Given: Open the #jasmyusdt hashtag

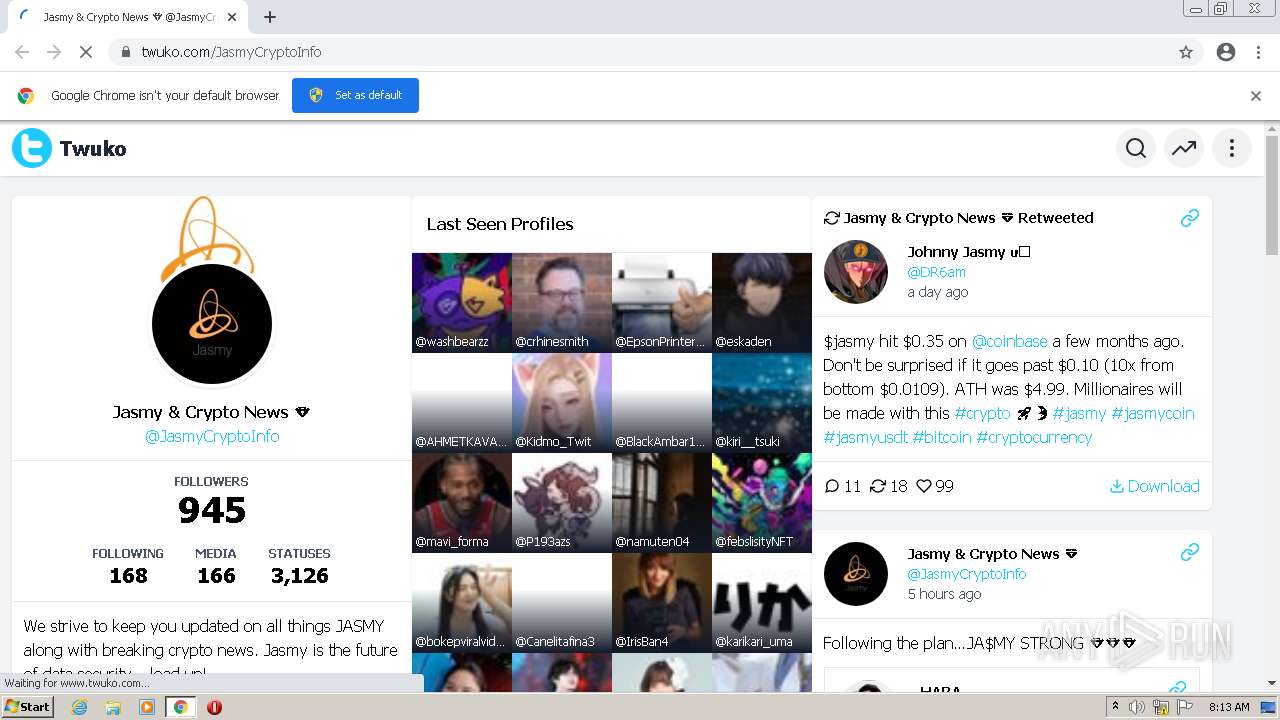Looking at the screenshot, I should coord(865,437).
